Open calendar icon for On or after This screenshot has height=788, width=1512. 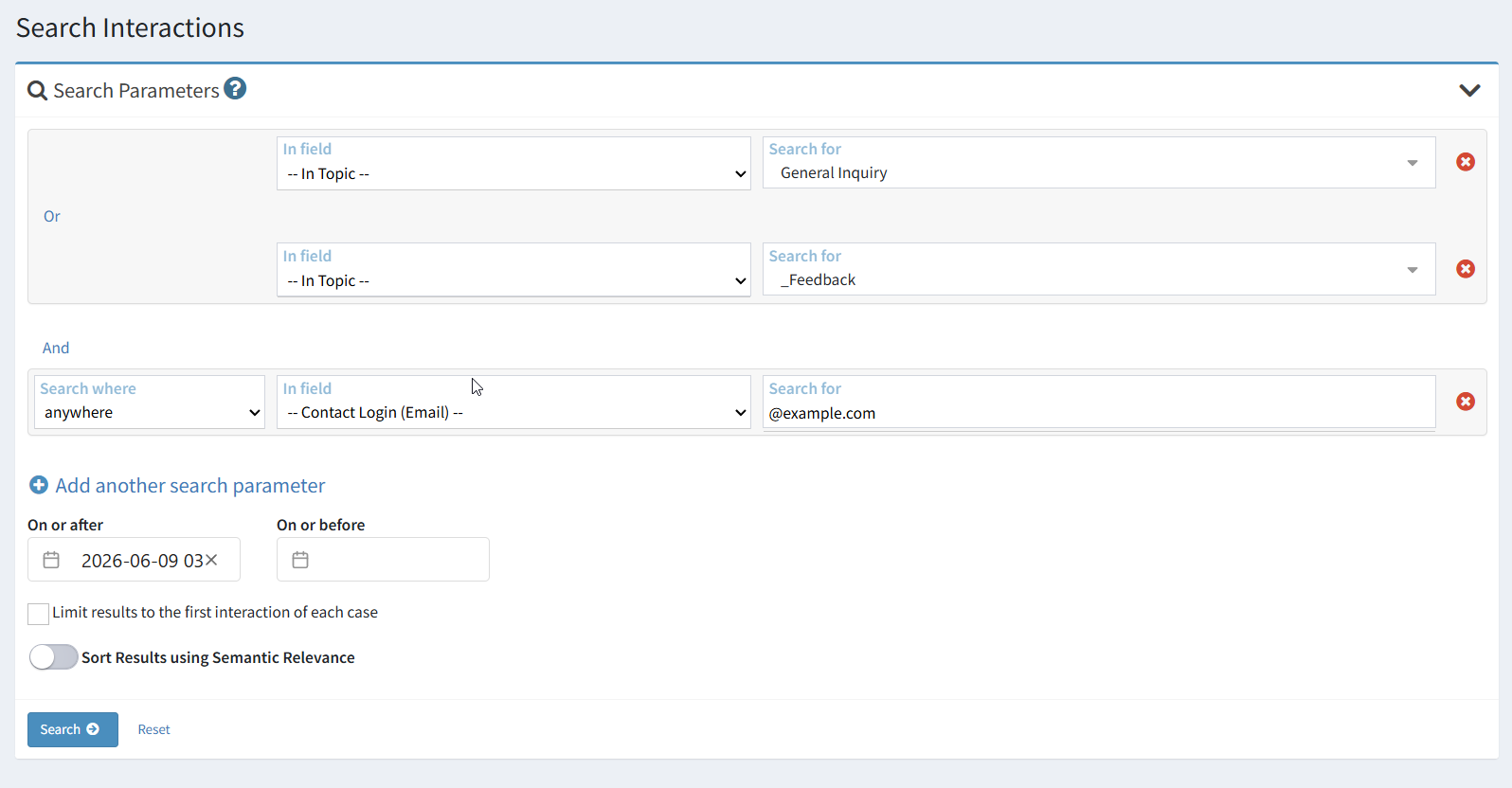click(x=52, y=560)
